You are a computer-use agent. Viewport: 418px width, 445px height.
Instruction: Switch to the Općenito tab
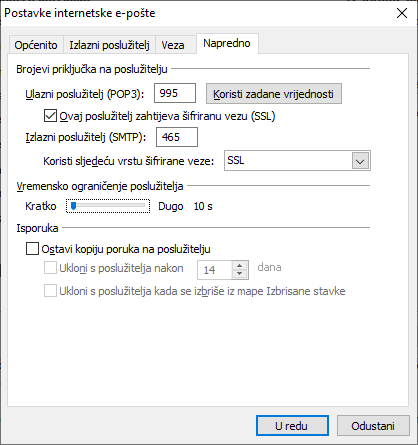[36, 45]
